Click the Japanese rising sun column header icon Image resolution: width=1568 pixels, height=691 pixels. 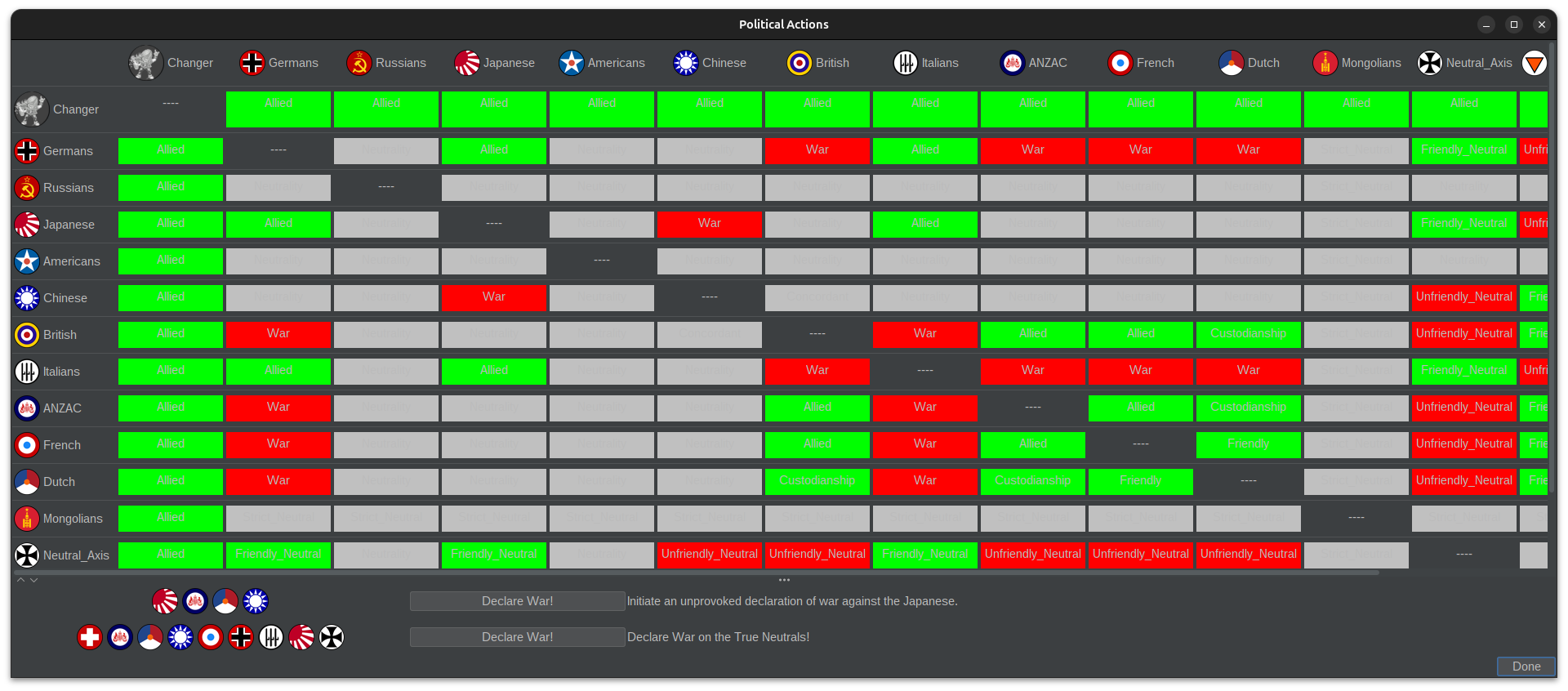click(x=467, y=63)
